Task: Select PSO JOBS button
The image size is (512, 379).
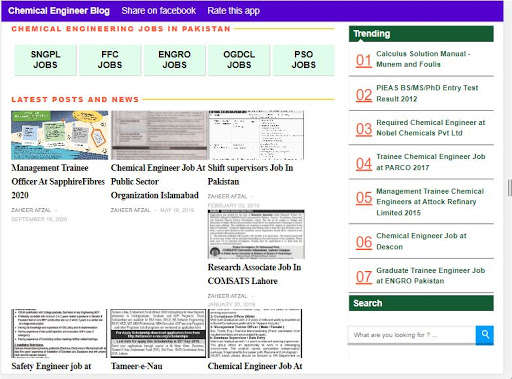Action: 303,60
